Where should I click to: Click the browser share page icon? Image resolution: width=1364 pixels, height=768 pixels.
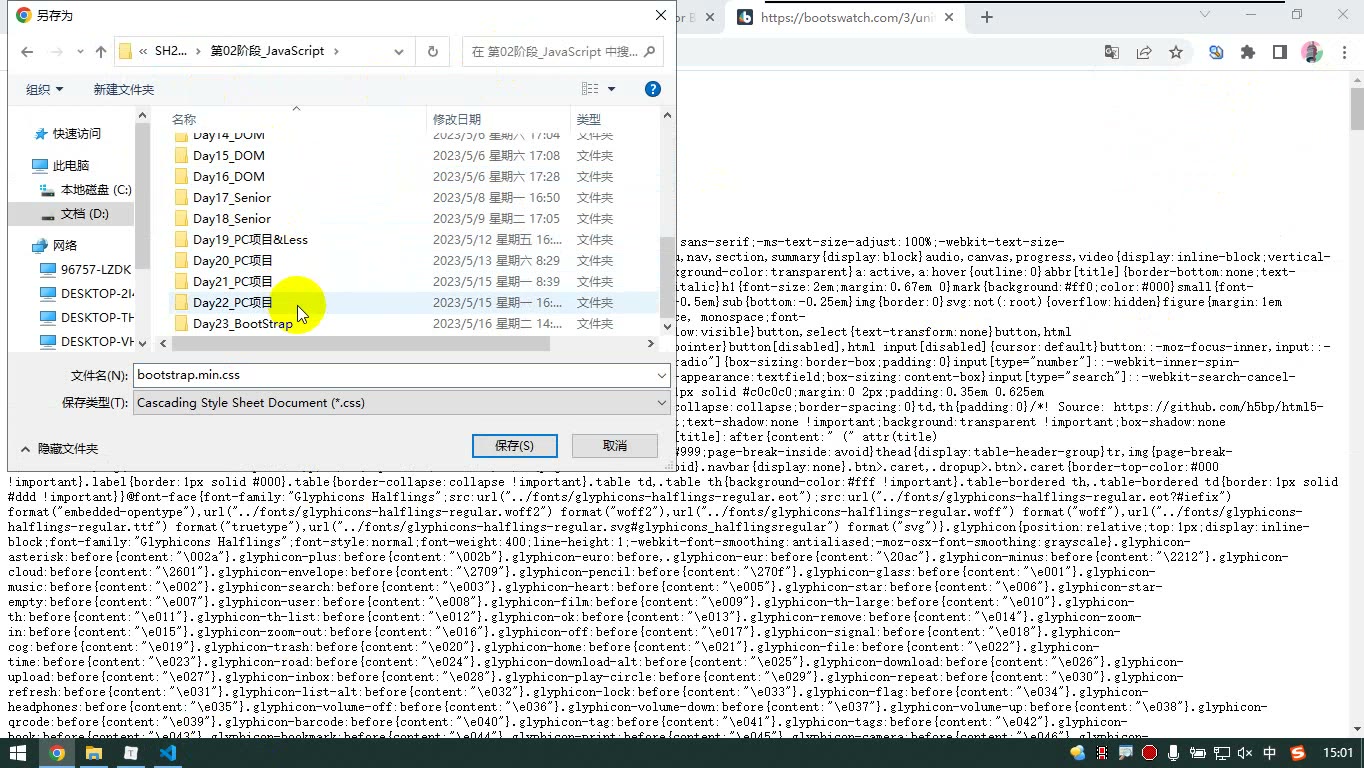click(x=1144, y=53)
